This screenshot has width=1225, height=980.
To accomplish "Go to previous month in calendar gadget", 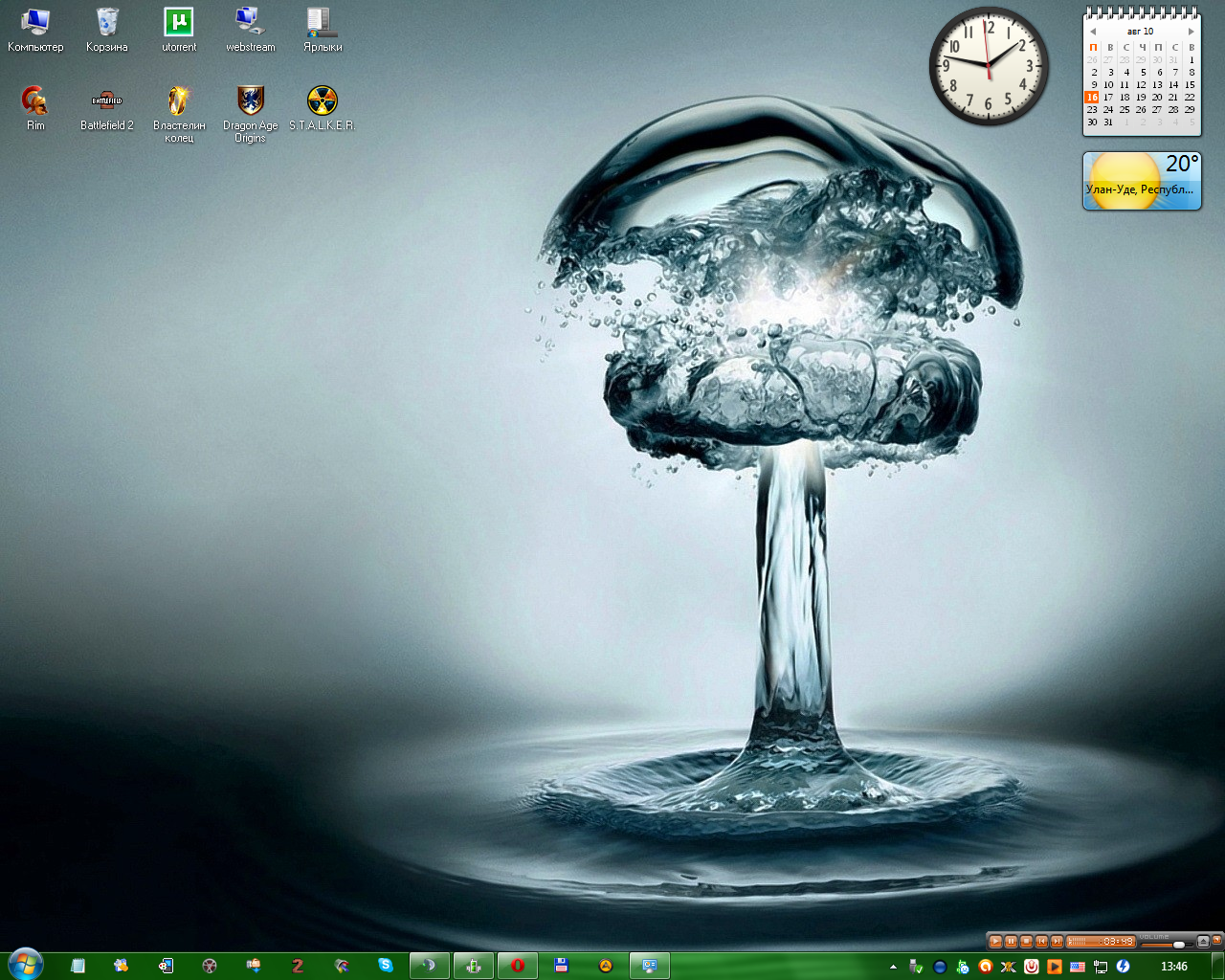I will coord(1093,32).
